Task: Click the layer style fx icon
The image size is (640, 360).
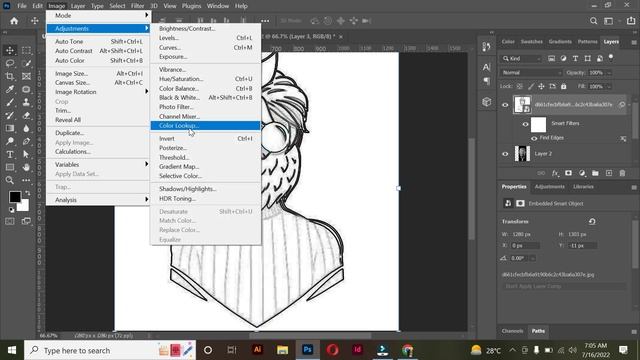Action: pyautogui.click(x=555, y=173)
